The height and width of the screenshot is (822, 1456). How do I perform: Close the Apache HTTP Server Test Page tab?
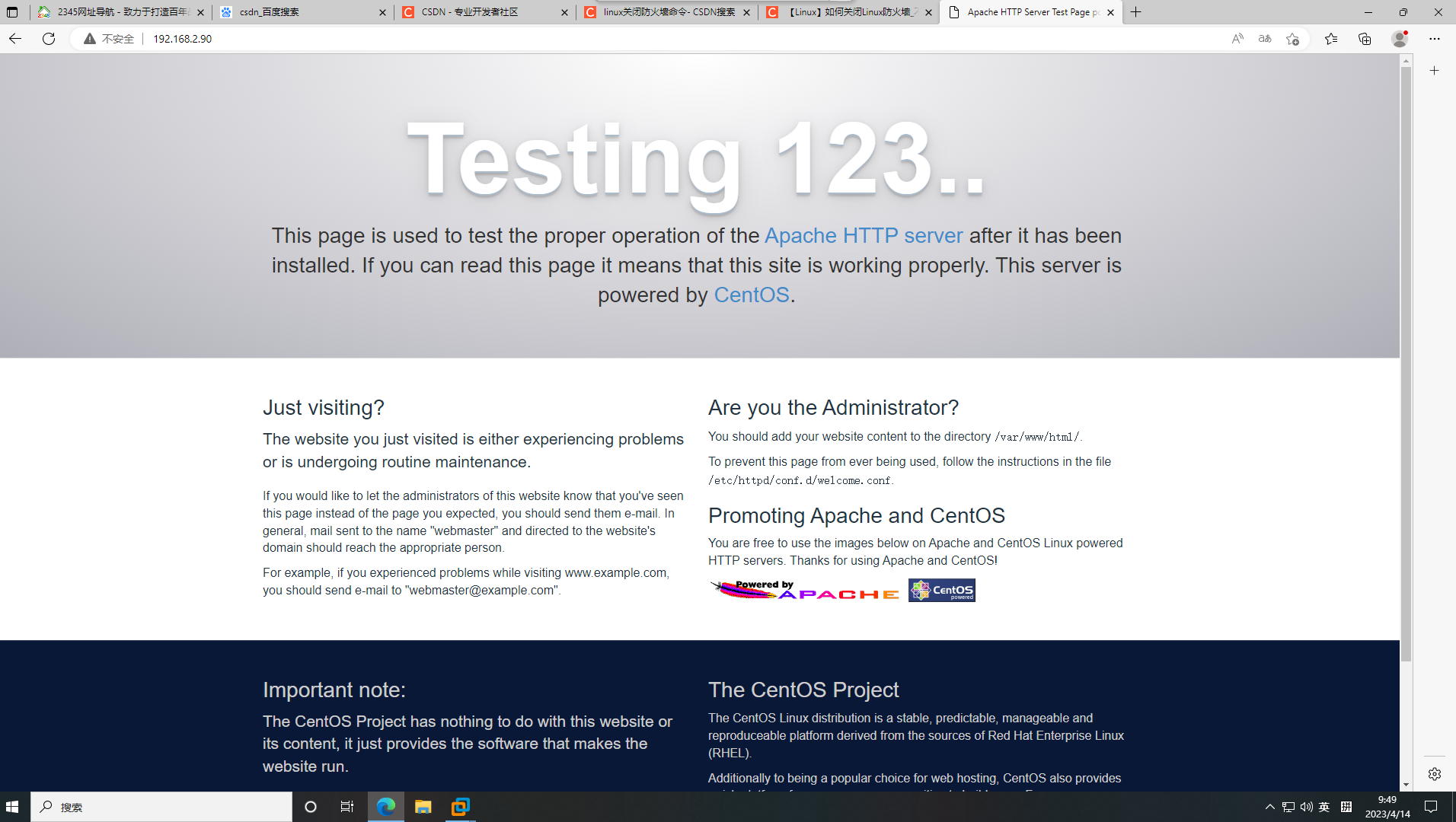pos(1110,12)
